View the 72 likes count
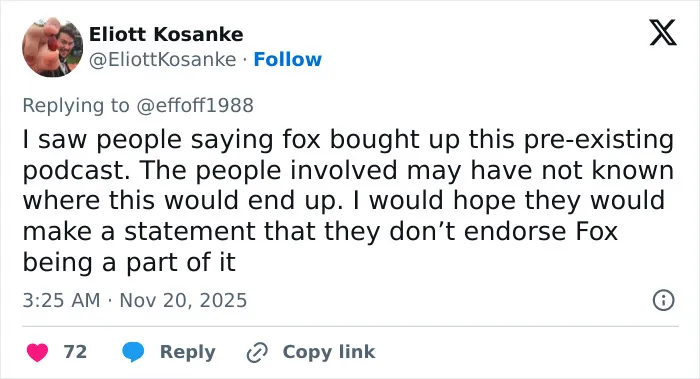The width and height of the screenshot is (700, 379). tap(75, 352)
